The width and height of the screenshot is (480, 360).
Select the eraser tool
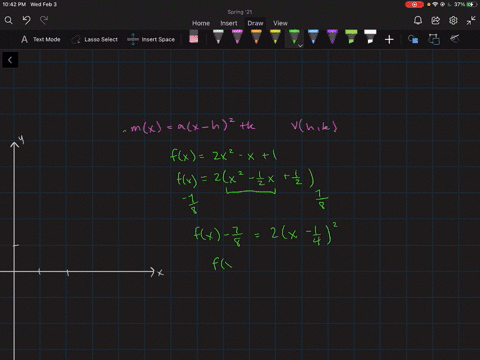point(194,37)
